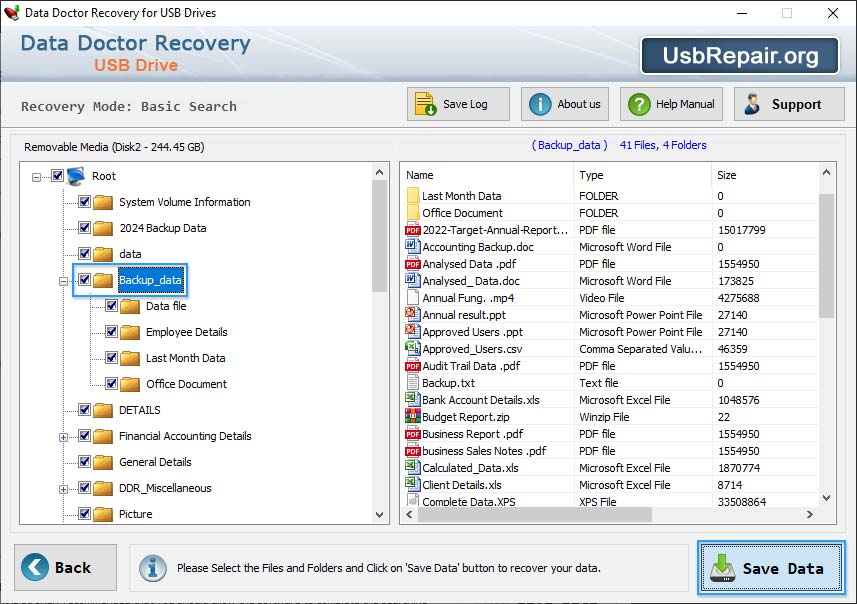Click the folder icon of 2024 Backup Data

pyautogui.click(x=103, y=228)
